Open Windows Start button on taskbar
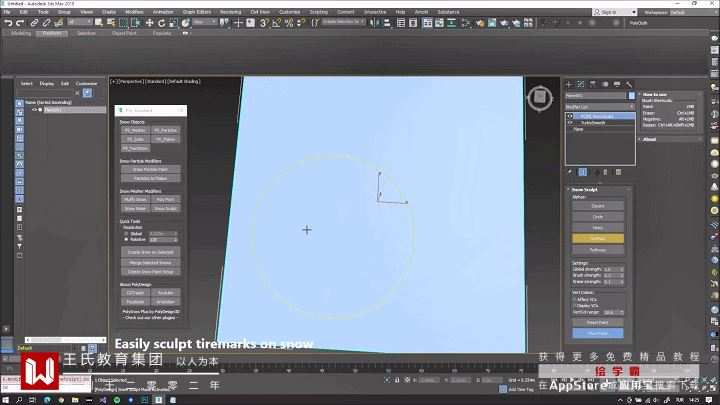Image resolution: width=720 pixels, height=405 pixels. (6, 400)
